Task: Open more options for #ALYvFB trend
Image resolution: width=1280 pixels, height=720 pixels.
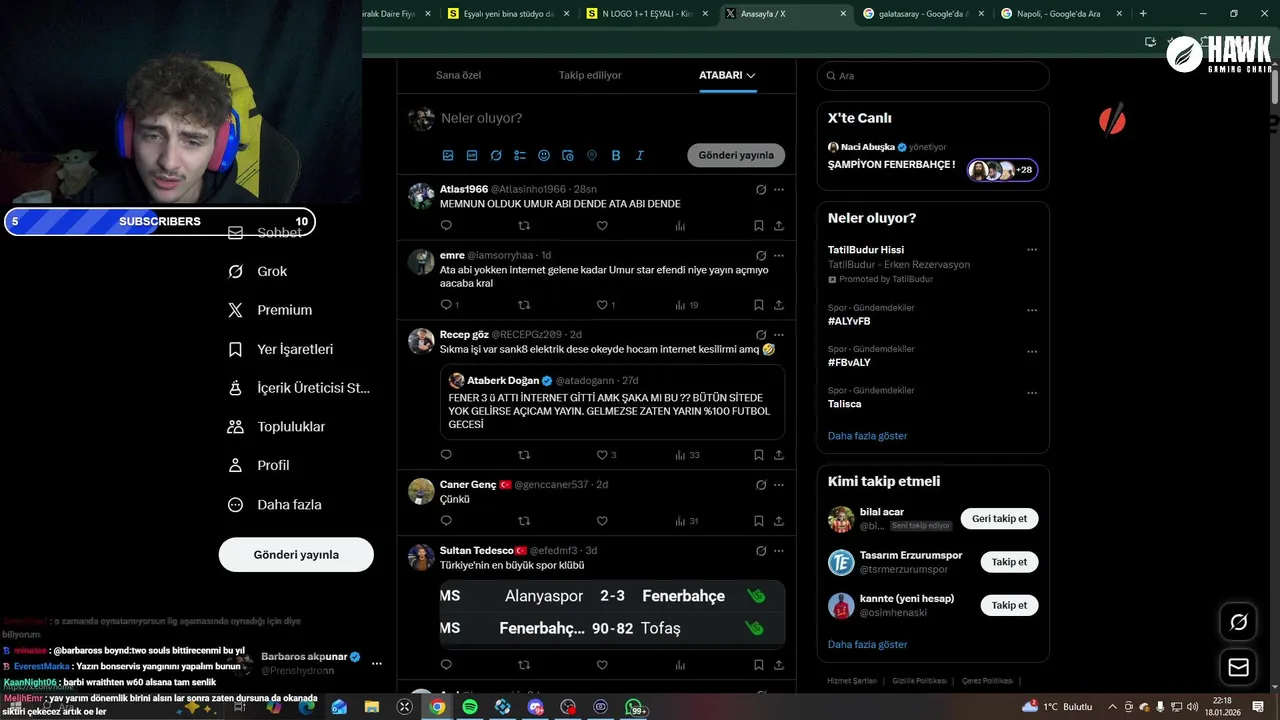Action: click(1032, 310)
